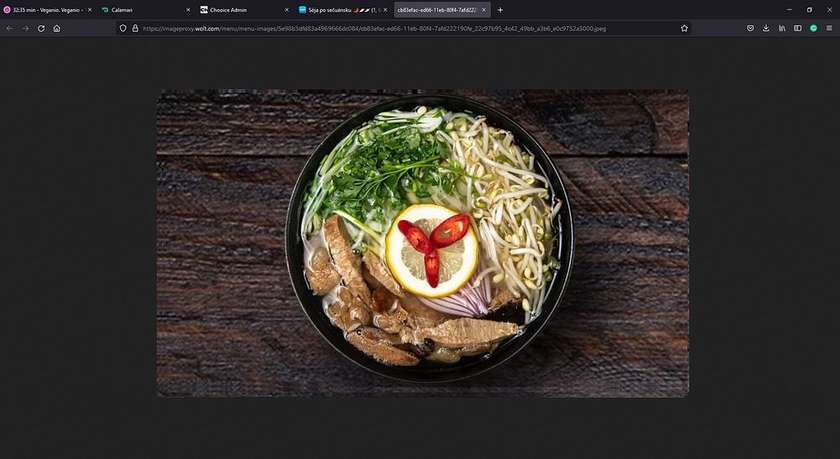Close the Chooice Admin tab
The width and height of the screenshot is (840, 459).
click(x=286, y=10)
